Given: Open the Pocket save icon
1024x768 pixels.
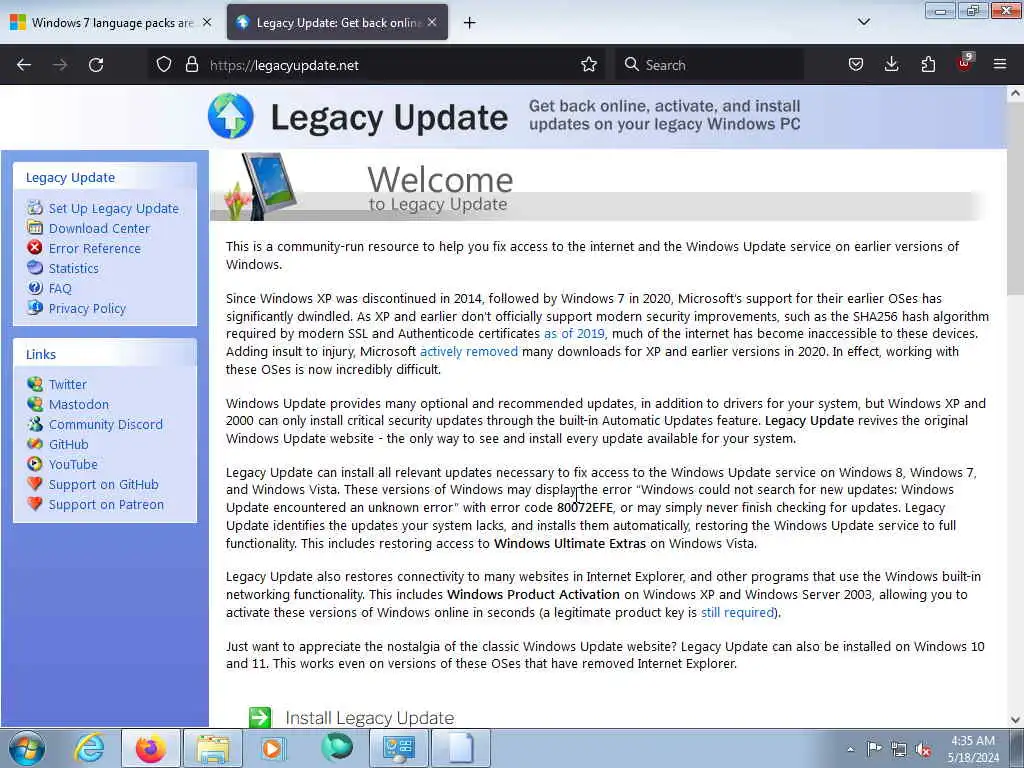Looking at the screenshot, I should tap(856, 65).
